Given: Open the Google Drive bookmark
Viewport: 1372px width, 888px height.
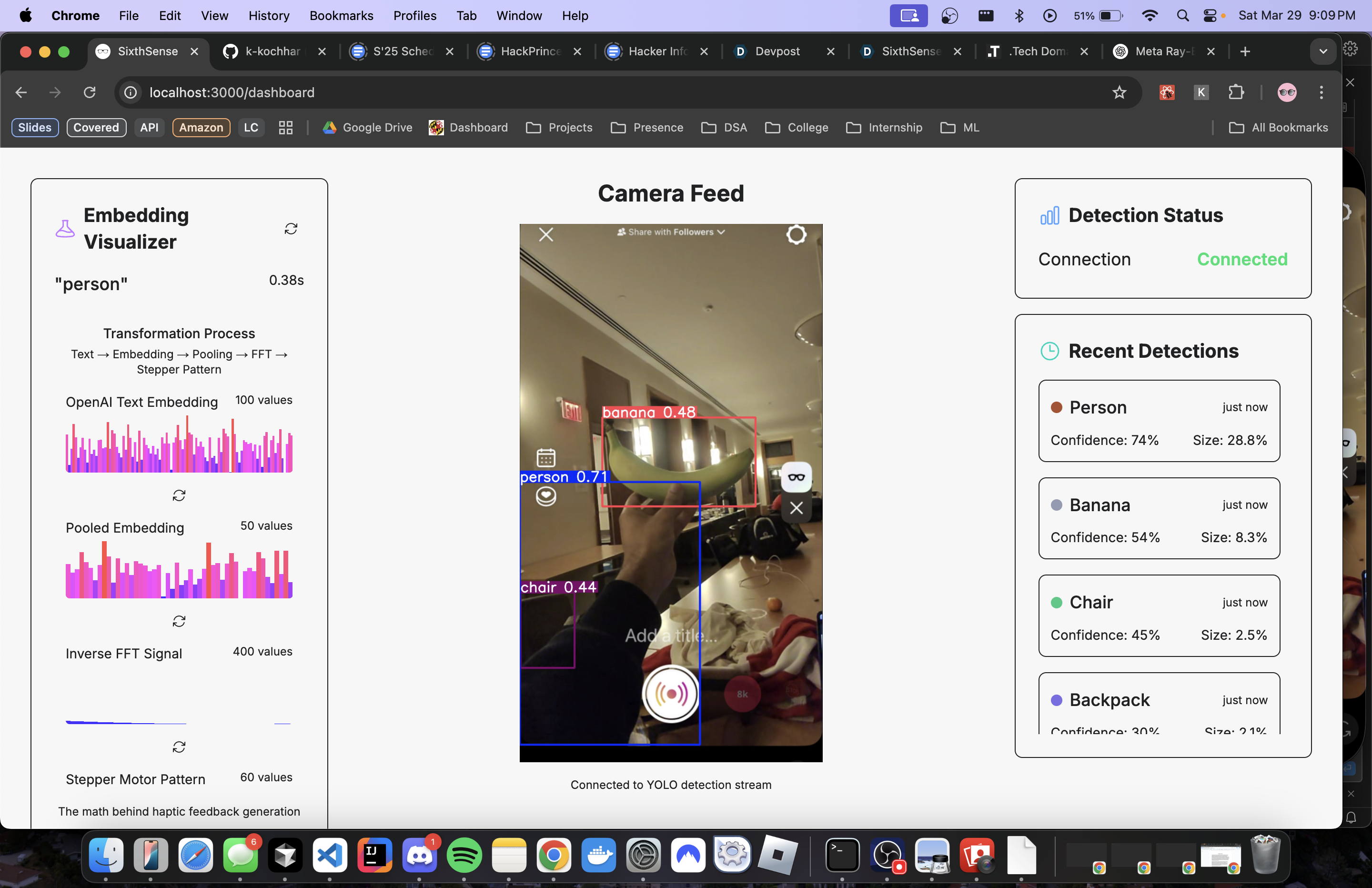Looking at the screenshot, I should 367,127.
